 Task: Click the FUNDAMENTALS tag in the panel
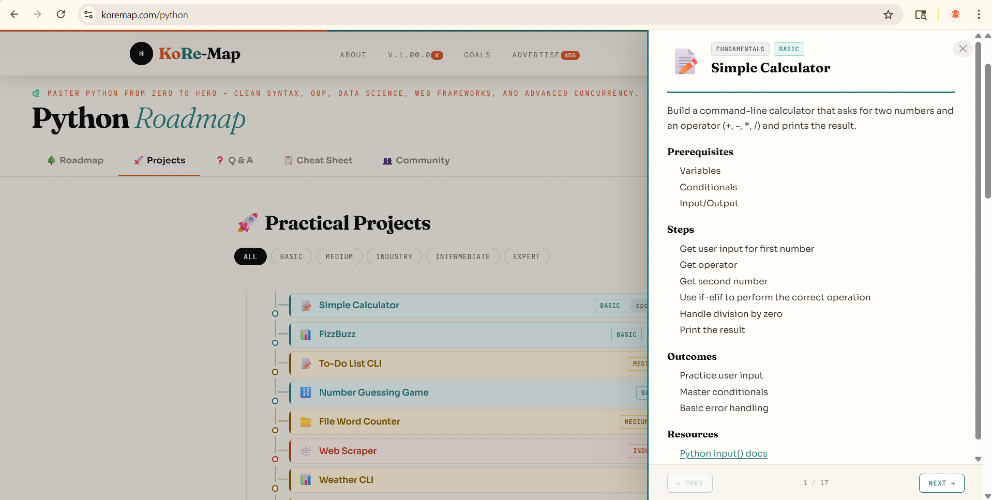tap(740, 49)
